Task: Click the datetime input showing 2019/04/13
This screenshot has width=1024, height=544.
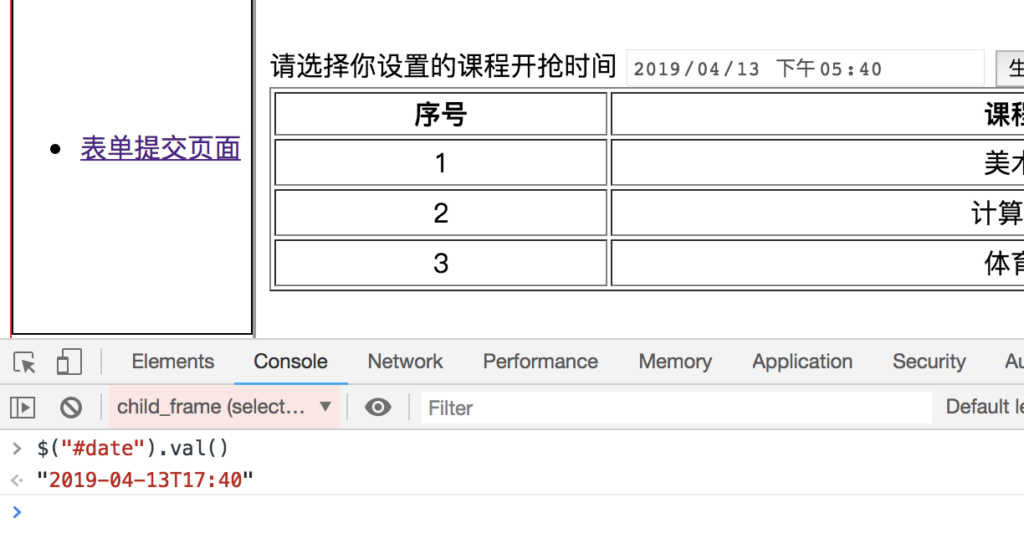Action: click(x=805, y=68)
